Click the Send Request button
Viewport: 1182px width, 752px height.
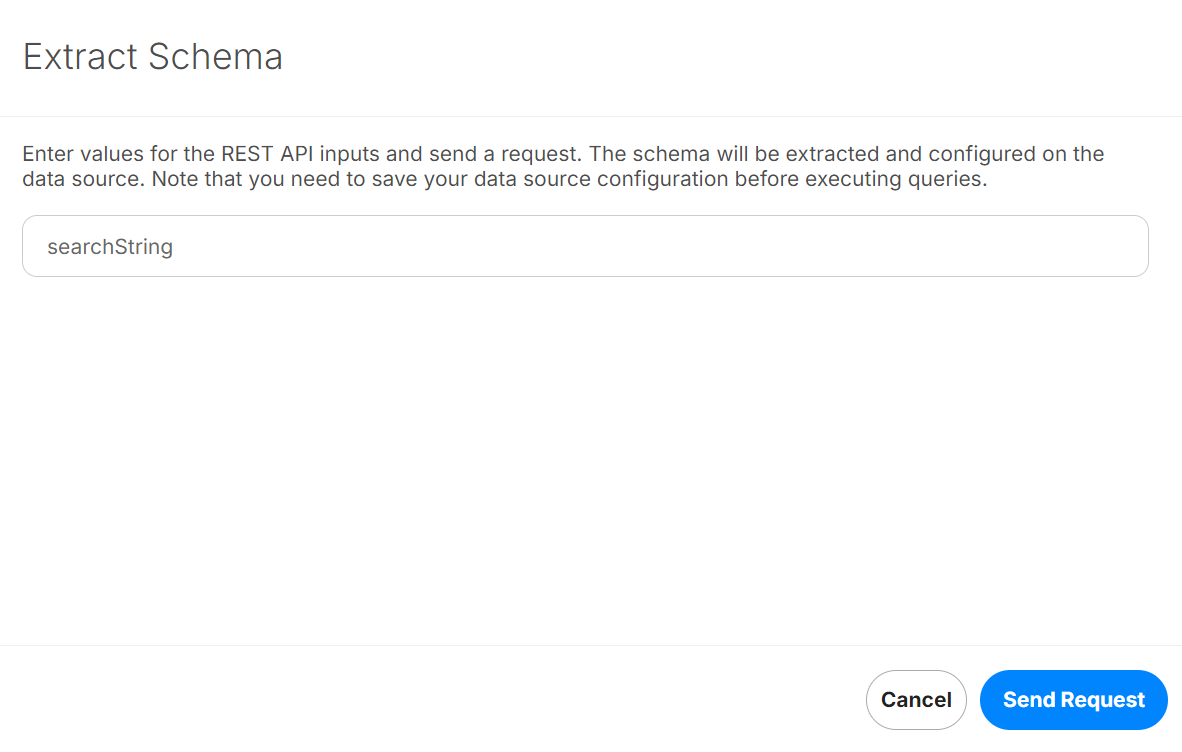click(1073, 700)
